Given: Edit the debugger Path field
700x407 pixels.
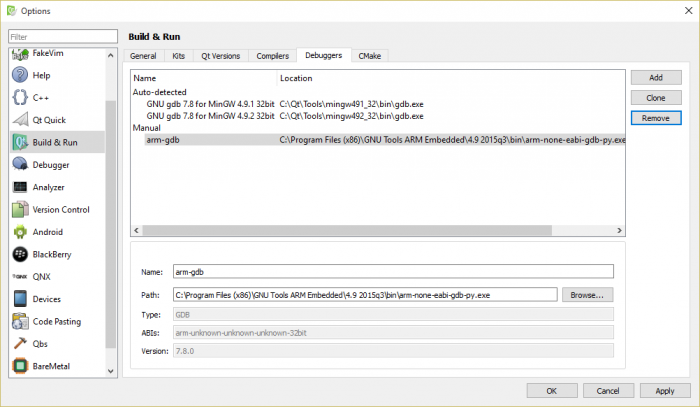Looking at the screenshot, I should click(365, 295).
